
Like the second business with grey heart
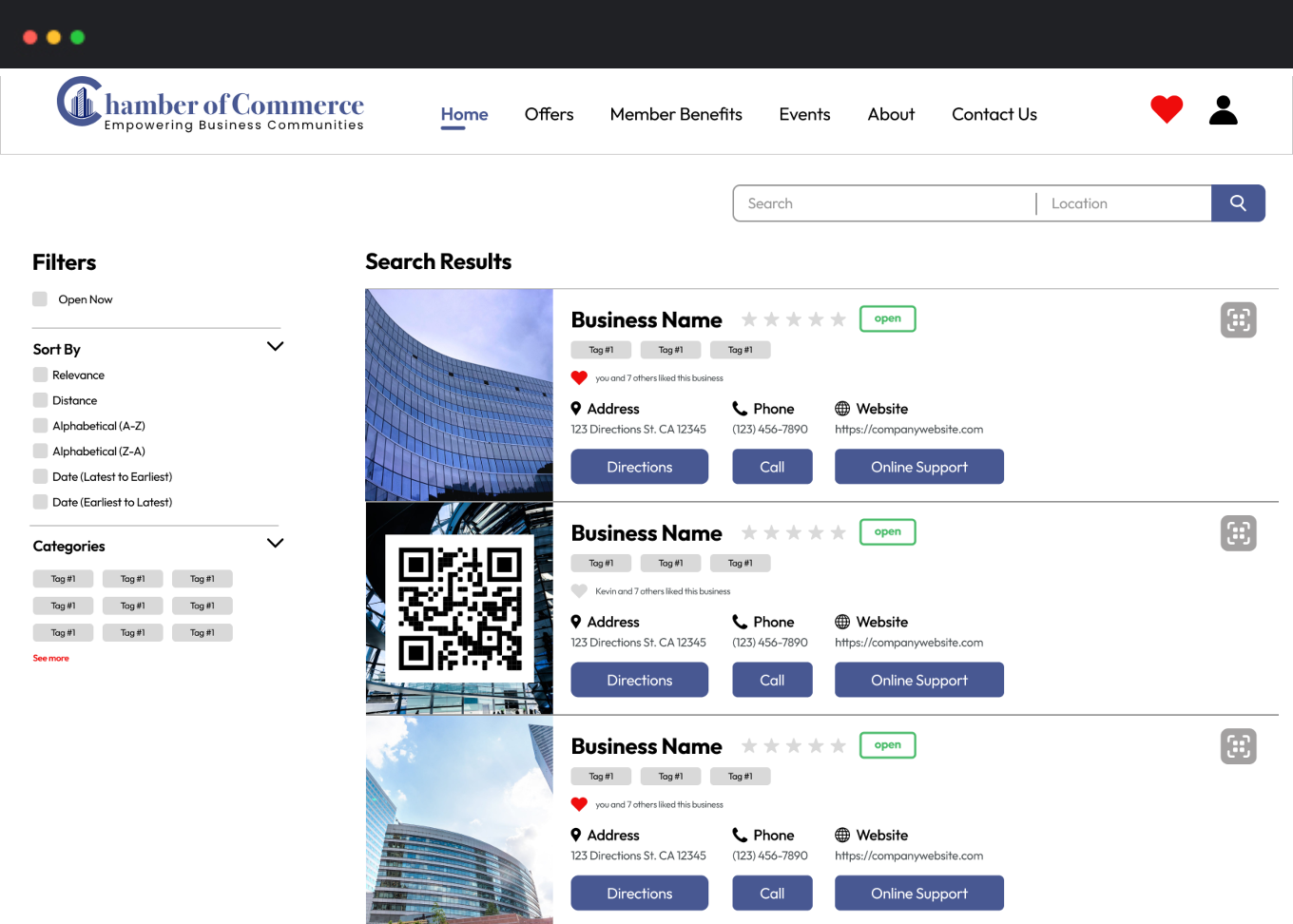click(x=579, y=591)
